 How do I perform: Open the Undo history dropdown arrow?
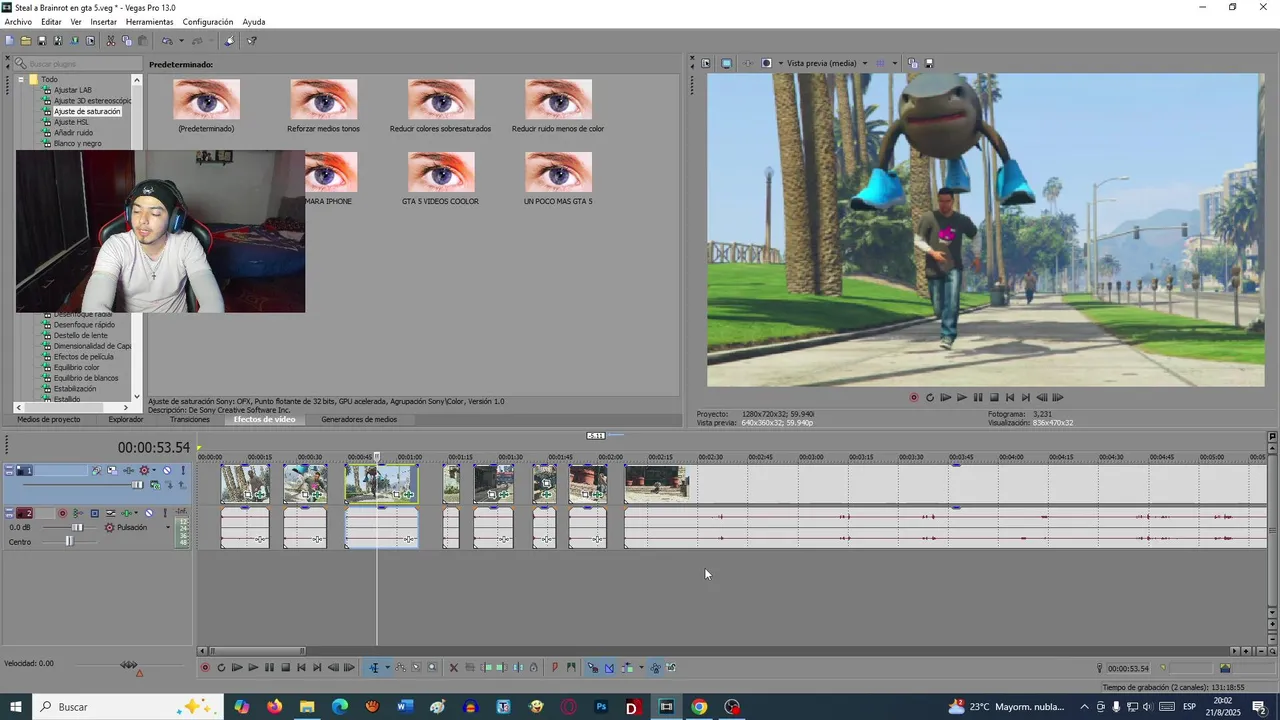181,41
